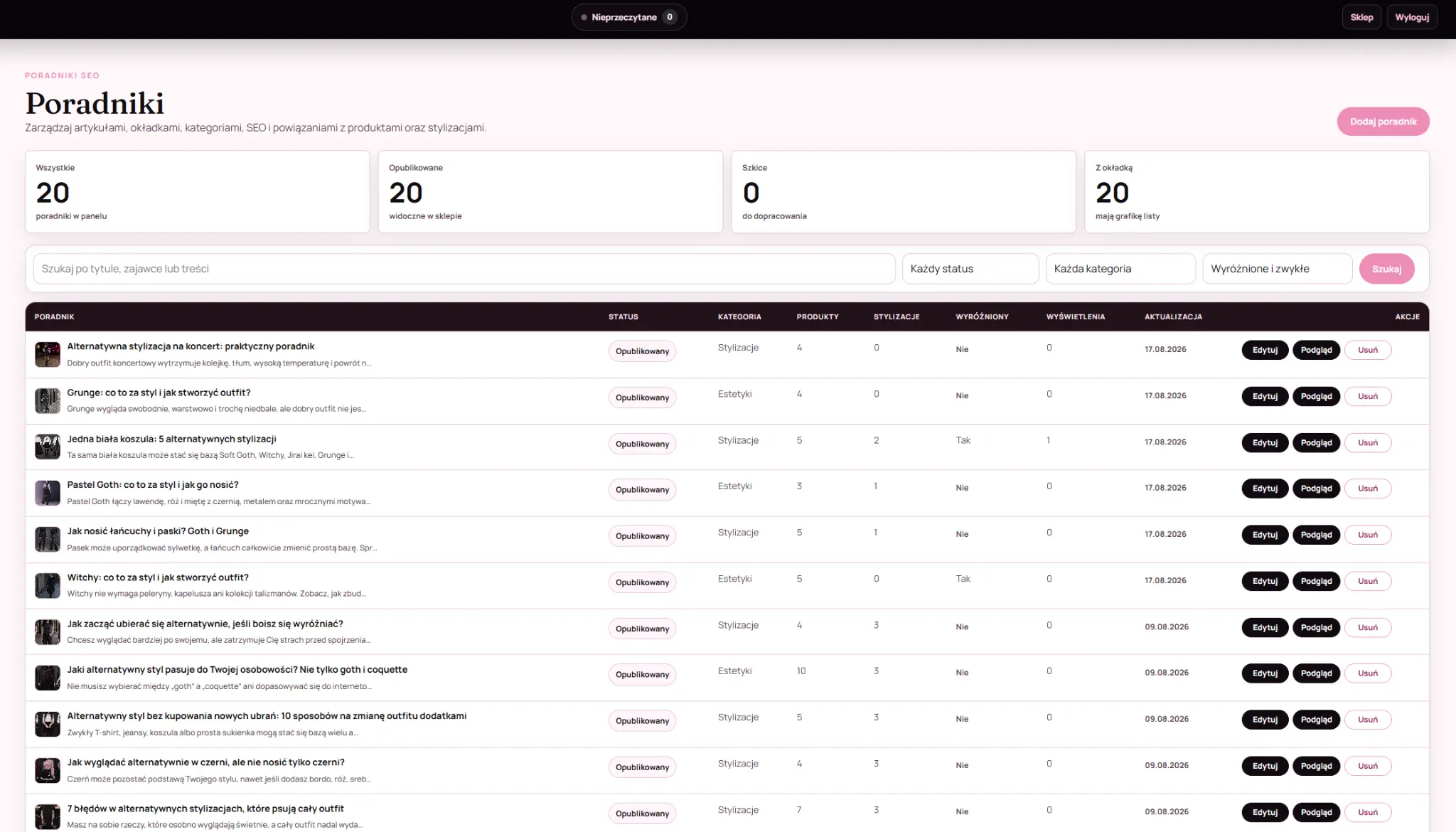
Task: Click Tak in the Jedna biała koszula row
Action: (963, 440)
